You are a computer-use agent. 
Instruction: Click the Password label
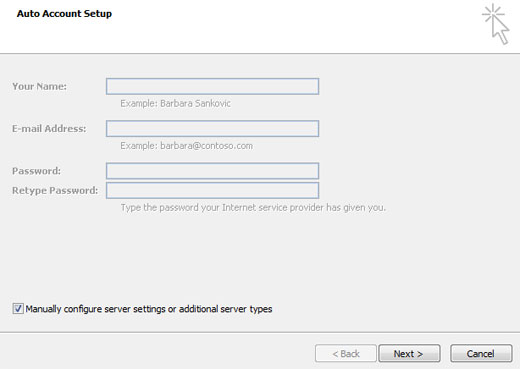point(36,171)
